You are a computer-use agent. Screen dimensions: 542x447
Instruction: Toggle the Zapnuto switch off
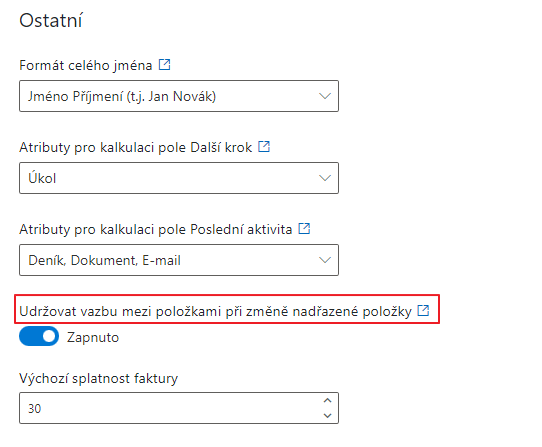tap(39, 336)
